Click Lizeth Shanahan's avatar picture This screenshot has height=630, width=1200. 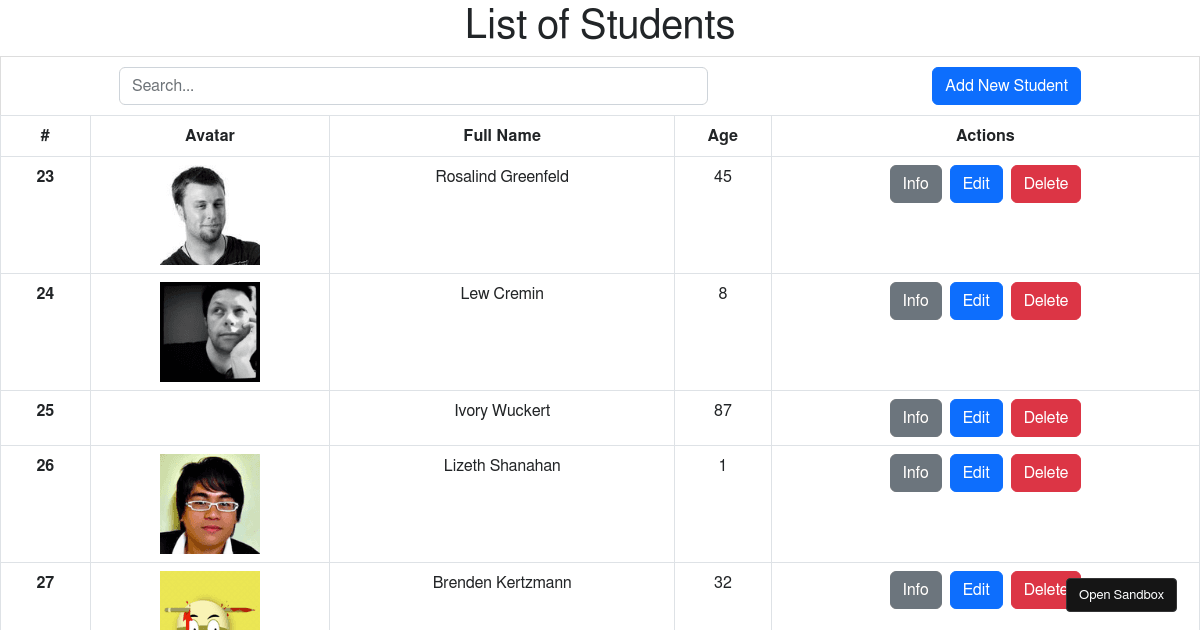210,504
